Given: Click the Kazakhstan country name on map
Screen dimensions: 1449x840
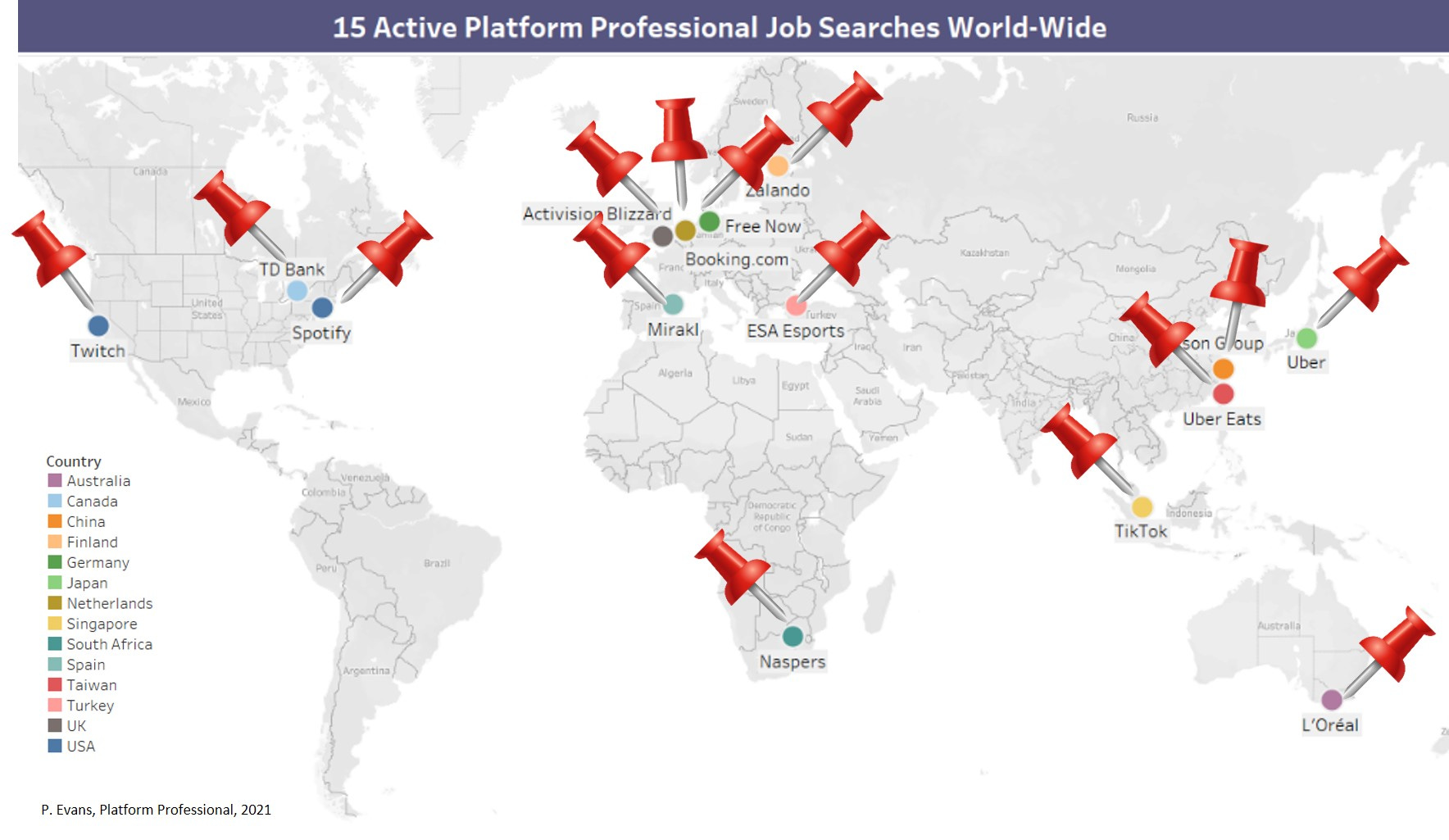Looking at the screenshot, I should click(984, 252).
